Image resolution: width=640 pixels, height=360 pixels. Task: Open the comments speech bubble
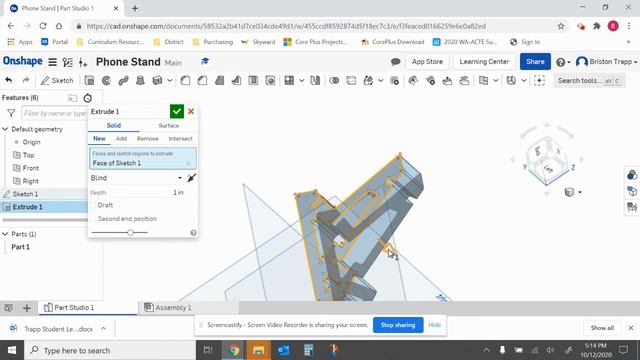(x=395, y=62)
